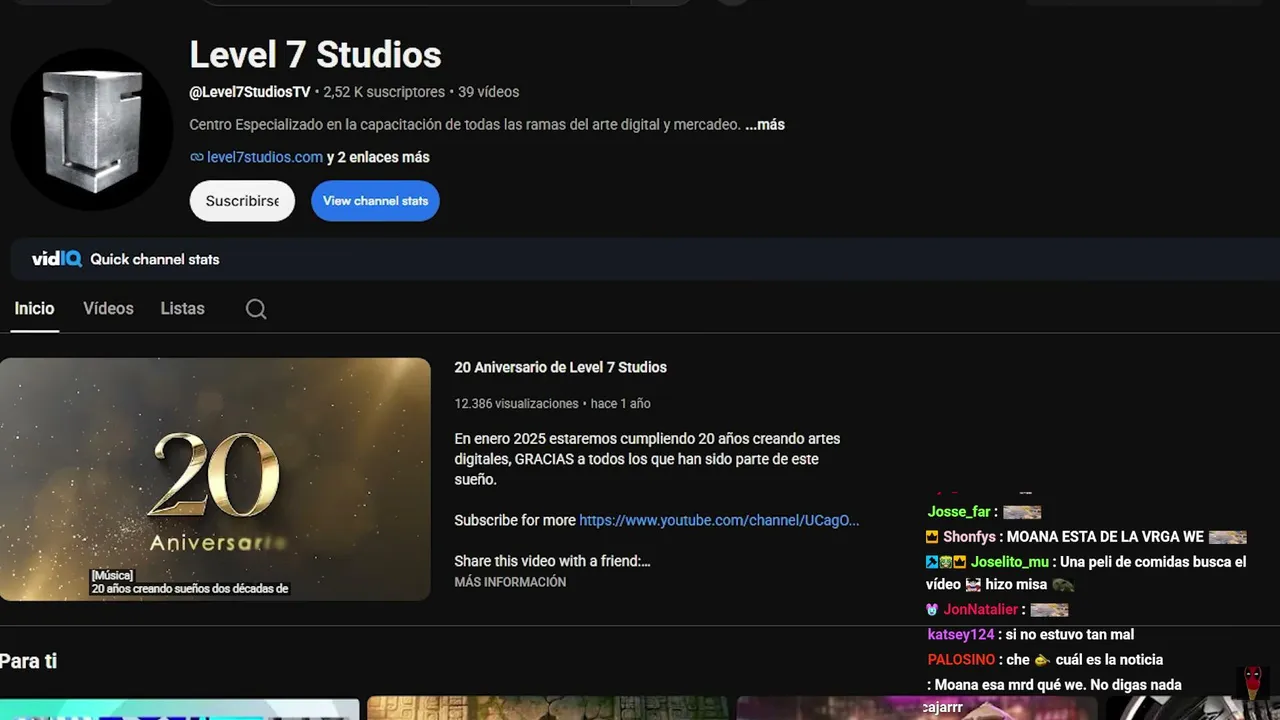Open the 'y 2 enlaces más' links
1280x720 pixels.
[378, 157]
